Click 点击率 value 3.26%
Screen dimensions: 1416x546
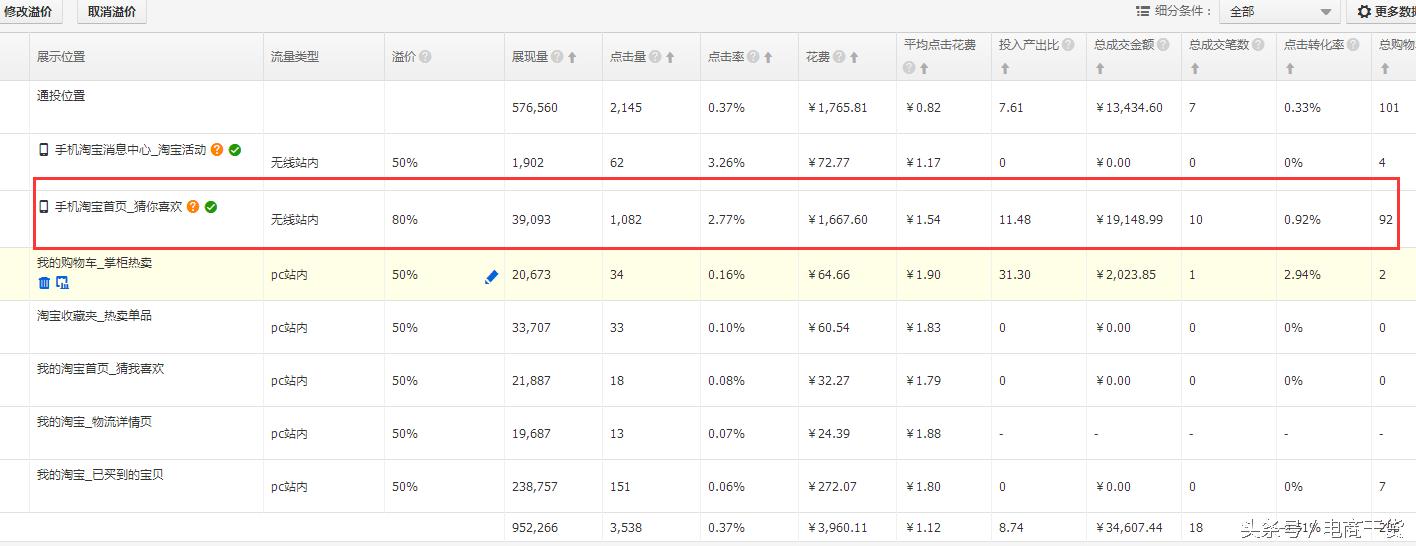pyautogui.click(x=726, y=162)
